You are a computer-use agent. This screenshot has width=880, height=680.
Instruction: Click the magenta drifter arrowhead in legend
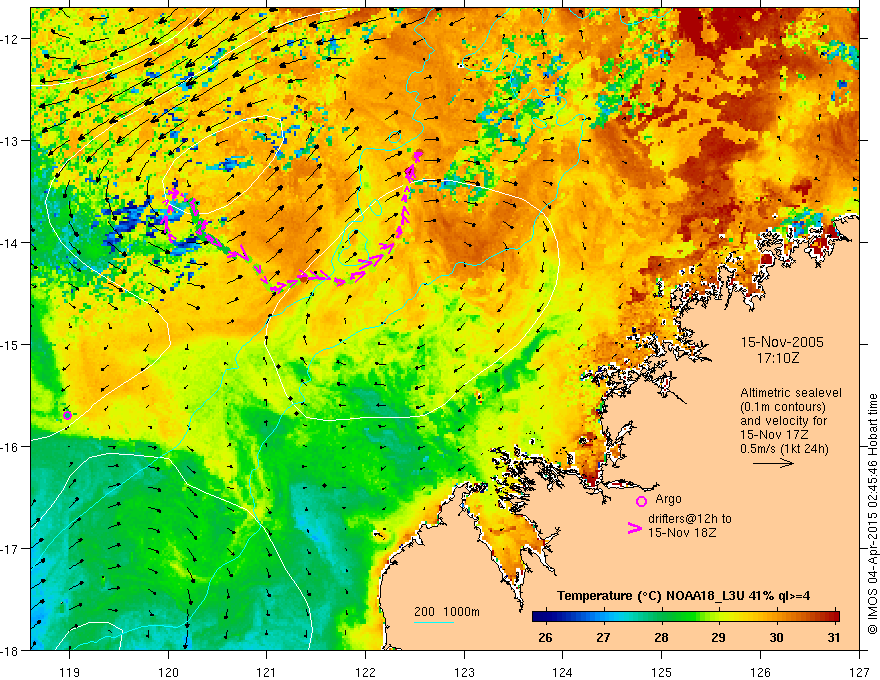[635, 528]
